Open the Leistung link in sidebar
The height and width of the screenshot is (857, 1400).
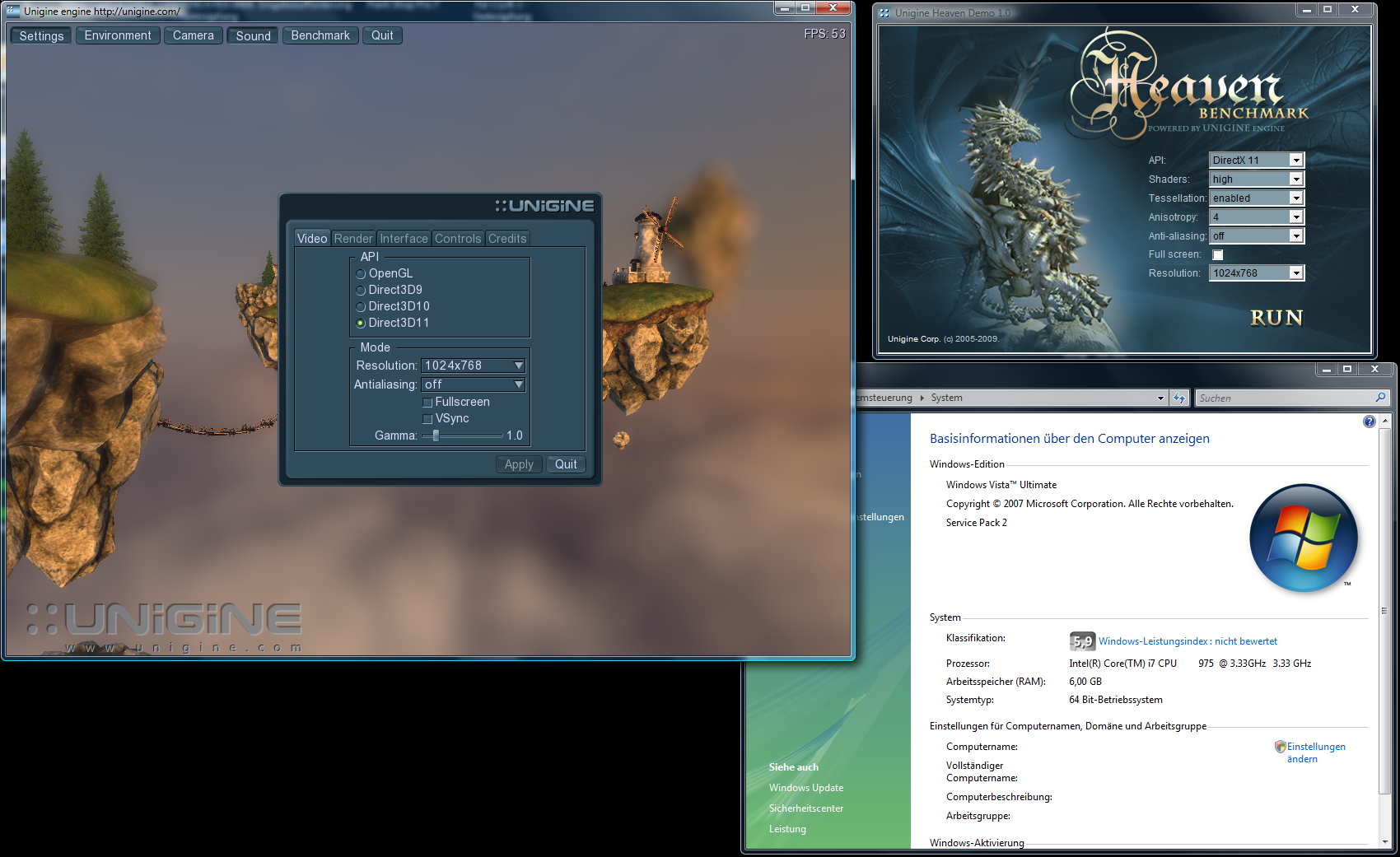[x=787, y=829]
